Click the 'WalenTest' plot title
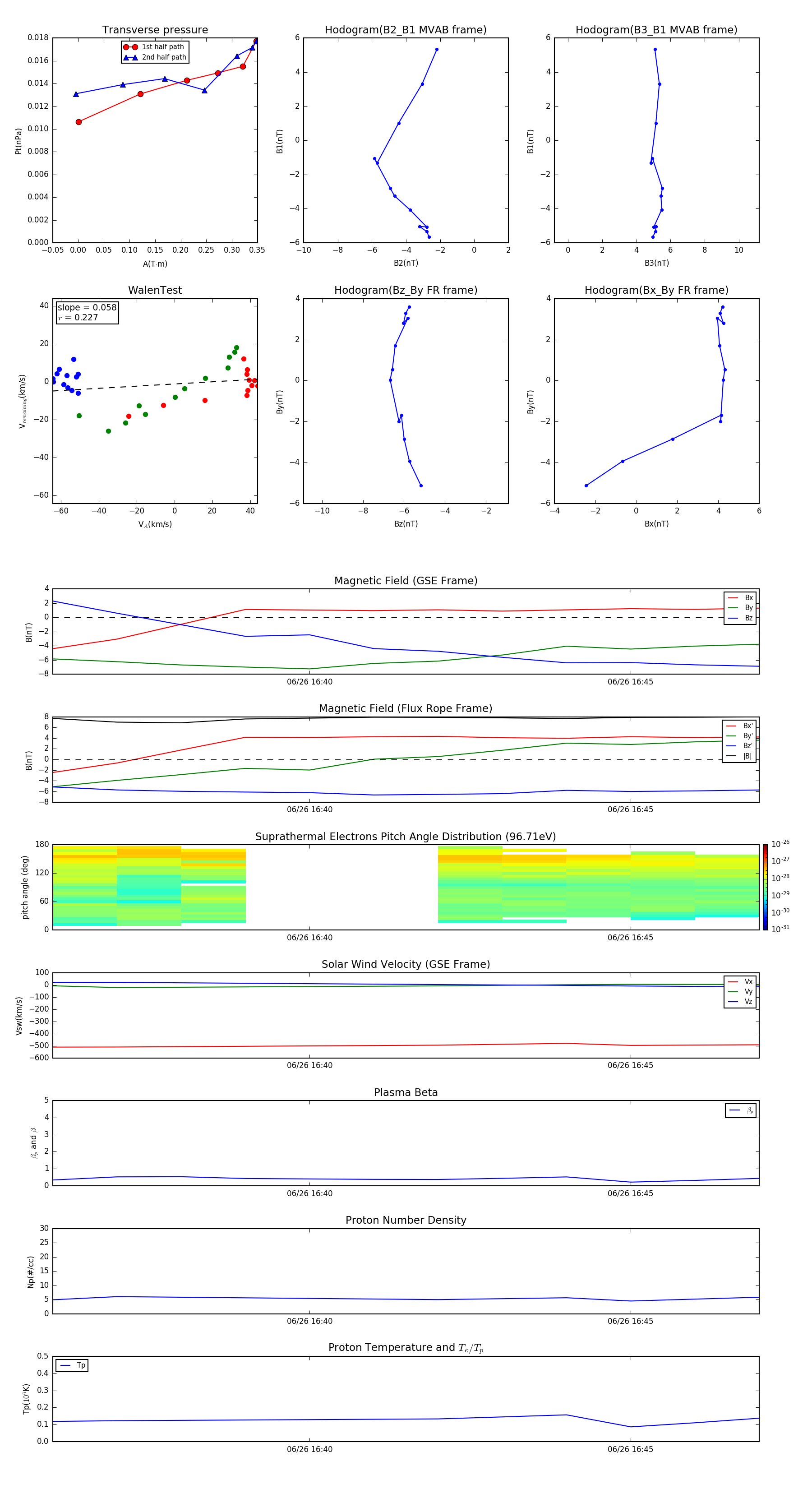Screen dimensions: 812x1489 pos(155,290)
